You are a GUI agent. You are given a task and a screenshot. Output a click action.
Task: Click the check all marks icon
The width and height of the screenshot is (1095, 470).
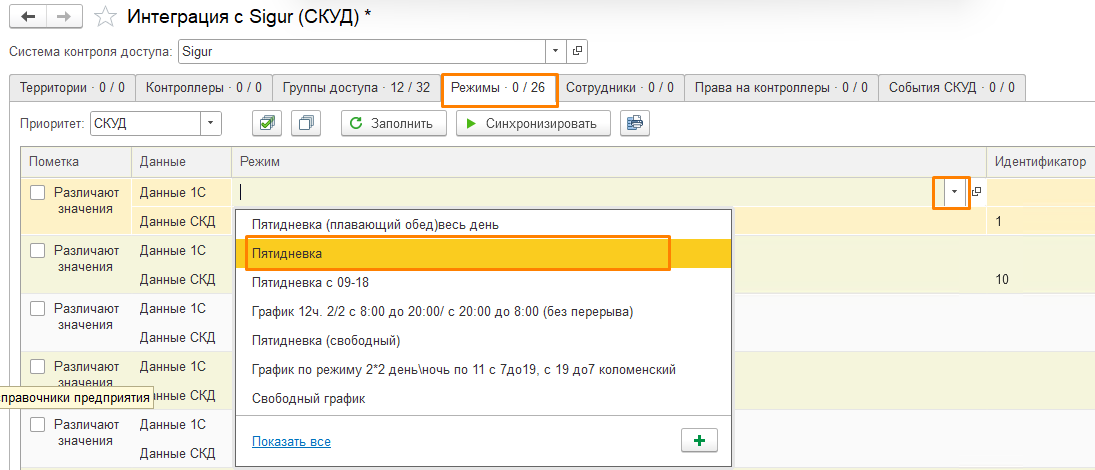267,123
